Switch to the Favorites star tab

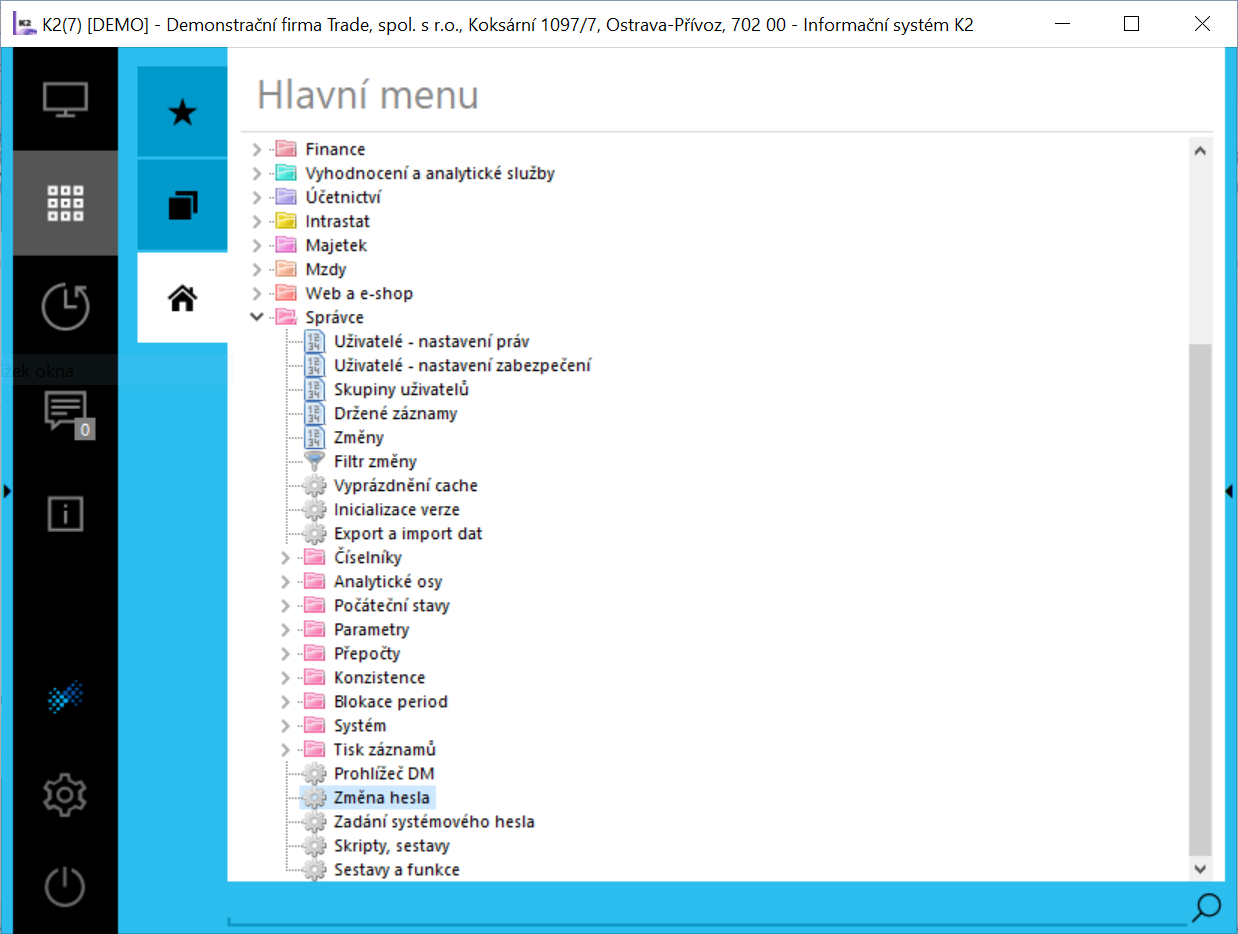tap(181, 112)
